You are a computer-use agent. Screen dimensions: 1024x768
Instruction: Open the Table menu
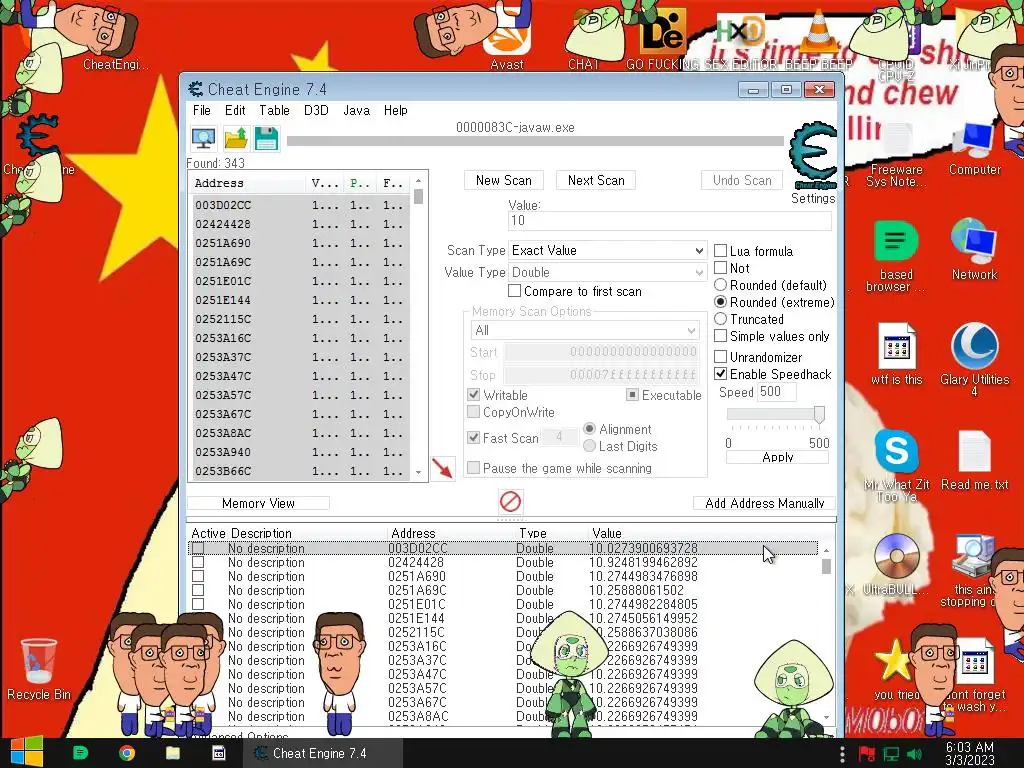(x=274, y=110)
